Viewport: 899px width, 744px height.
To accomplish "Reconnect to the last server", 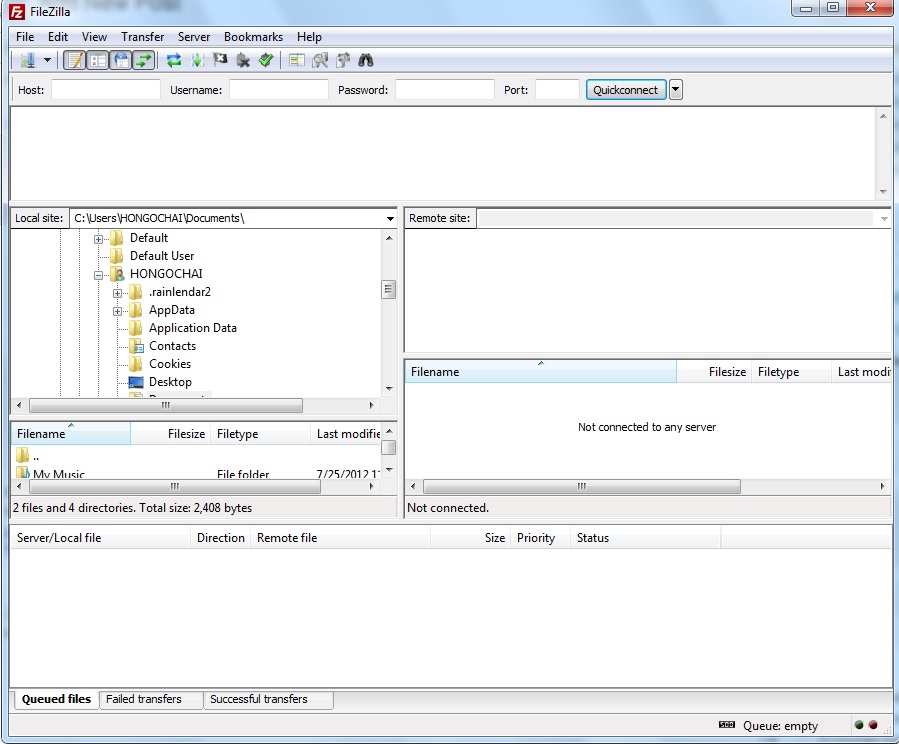I will (x=266, y=60).
